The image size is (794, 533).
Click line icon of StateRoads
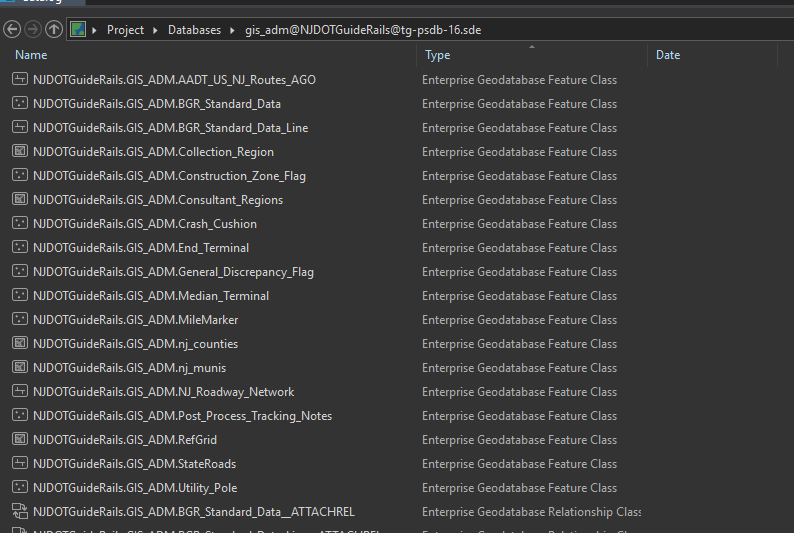click(x=20, y=463)
